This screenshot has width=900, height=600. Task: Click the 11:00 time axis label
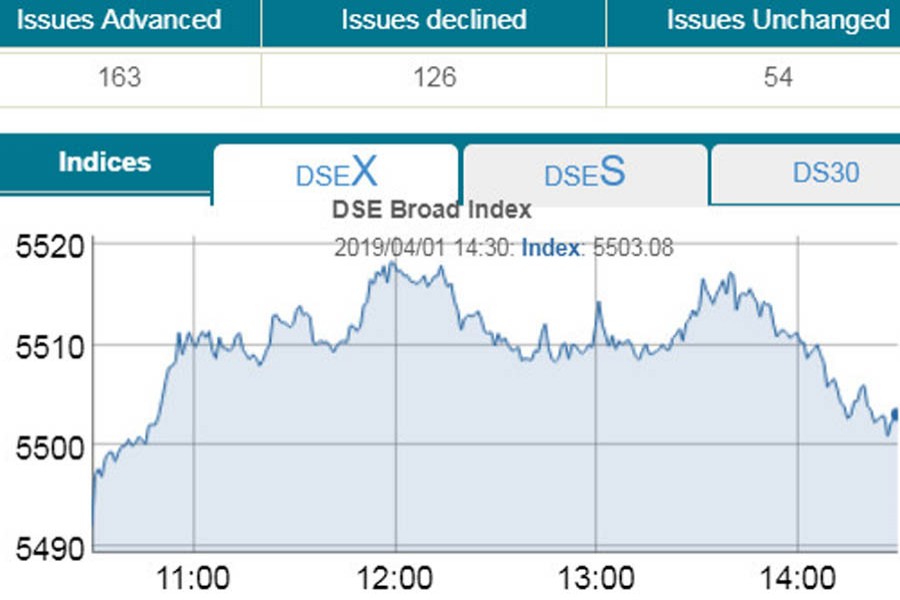[195, 579]
